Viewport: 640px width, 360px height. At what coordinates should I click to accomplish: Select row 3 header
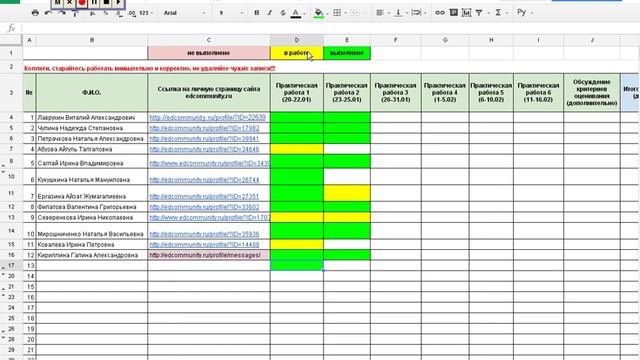tap(11, 93)
